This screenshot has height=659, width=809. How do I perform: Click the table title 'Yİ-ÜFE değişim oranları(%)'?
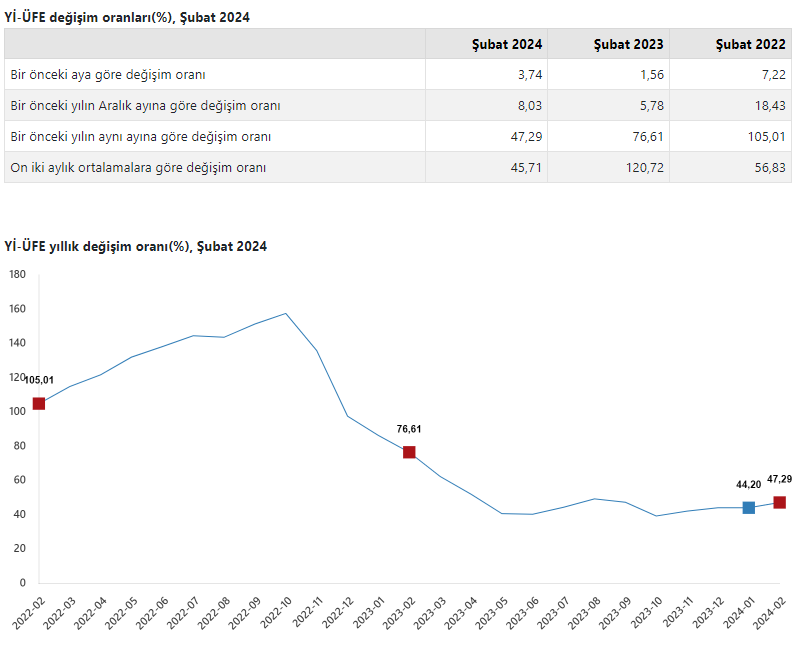[127, 17]
